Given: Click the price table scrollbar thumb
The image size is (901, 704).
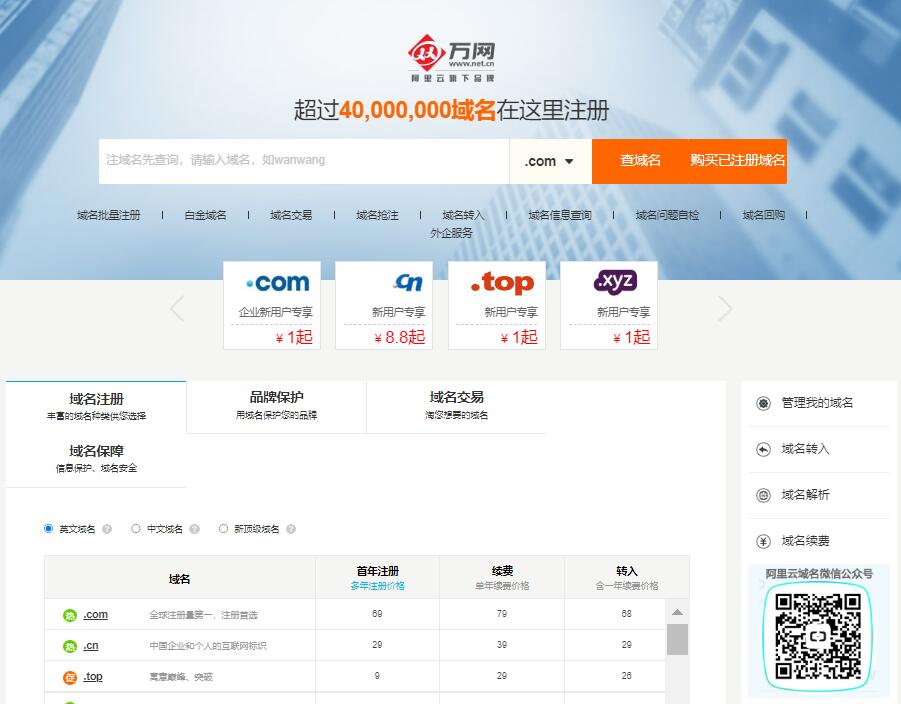Looking at the screenshot, I should 677,639.
